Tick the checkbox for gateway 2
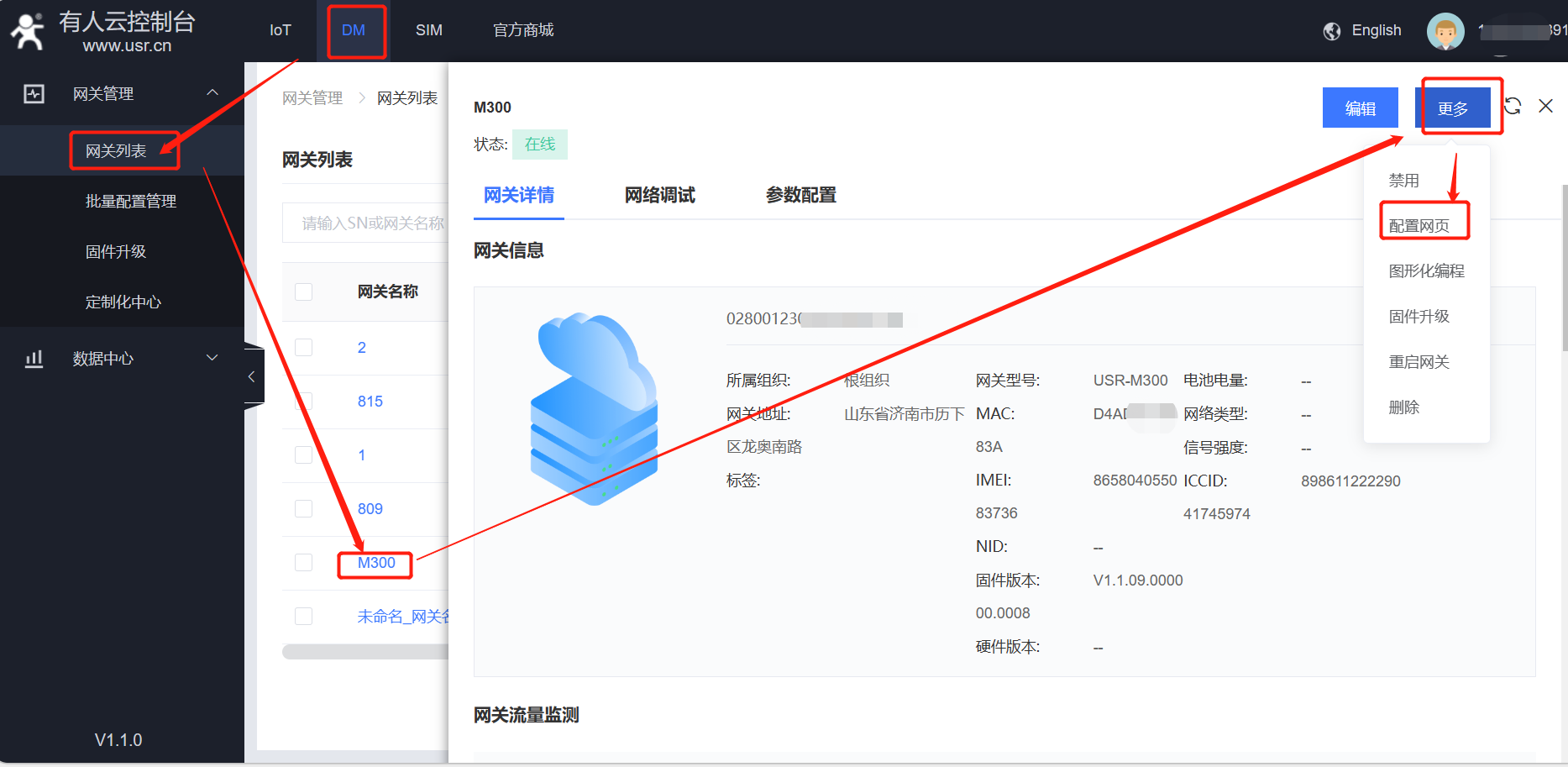Viewport: 1568px width, 767px height. (x=304, y=348)
